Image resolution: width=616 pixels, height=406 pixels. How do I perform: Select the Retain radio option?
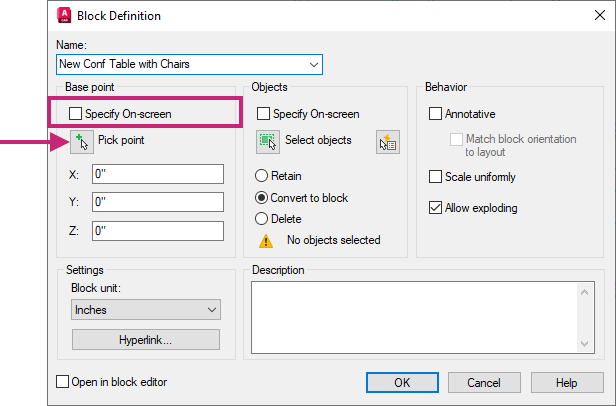pyautogui.click(x=263, y=178)
